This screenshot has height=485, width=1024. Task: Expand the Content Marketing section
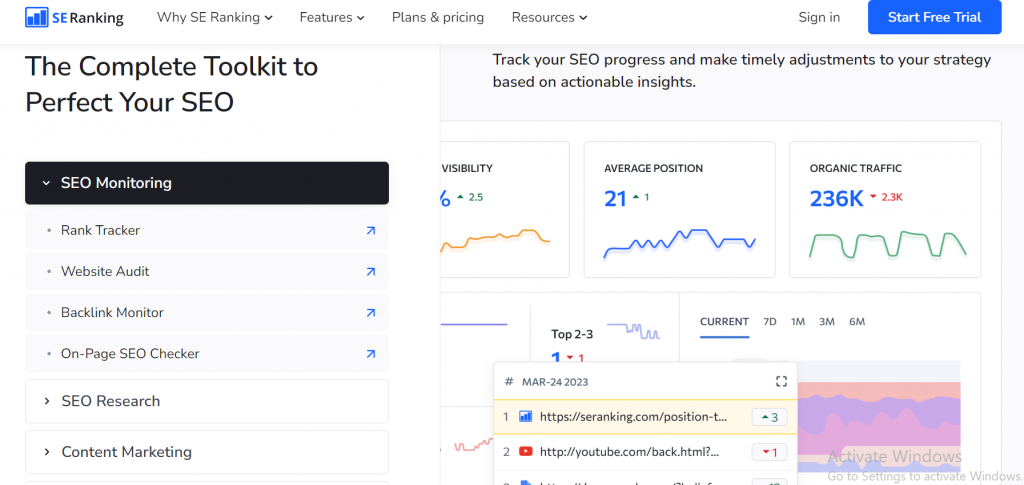pyautogui.click(x=206, y=452)
